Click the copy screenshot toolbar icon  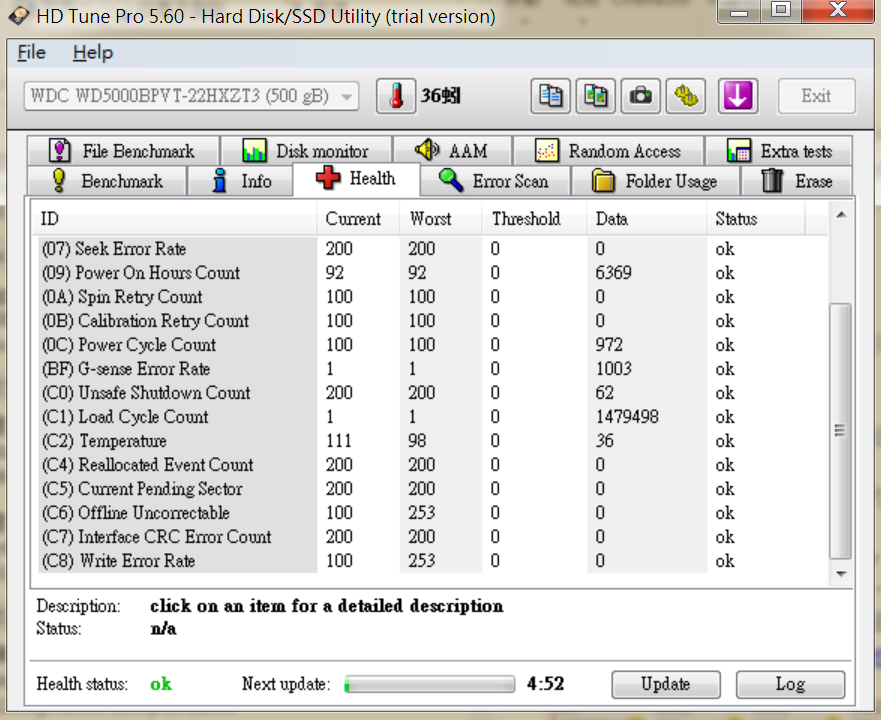596,96
